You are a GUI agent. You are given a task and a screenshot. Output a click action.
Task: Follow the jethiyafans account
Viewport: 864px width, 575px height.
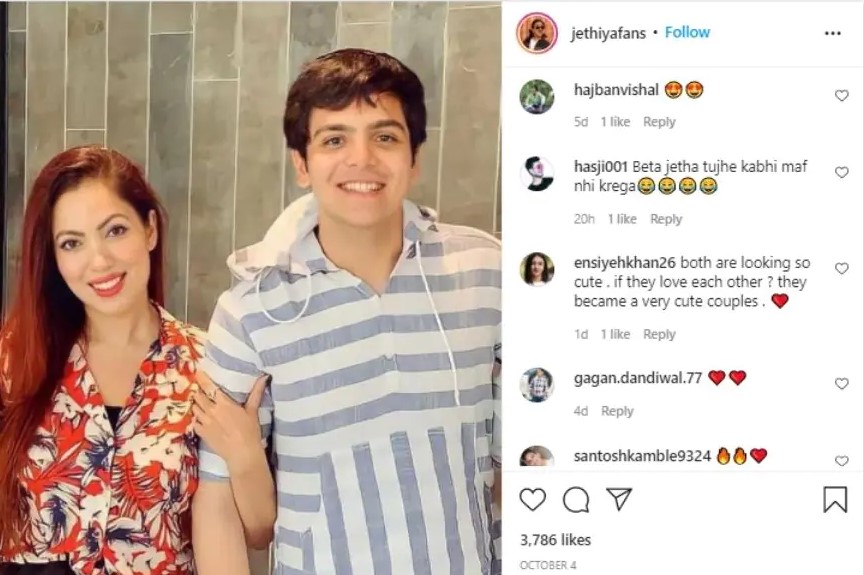(687, 32)
